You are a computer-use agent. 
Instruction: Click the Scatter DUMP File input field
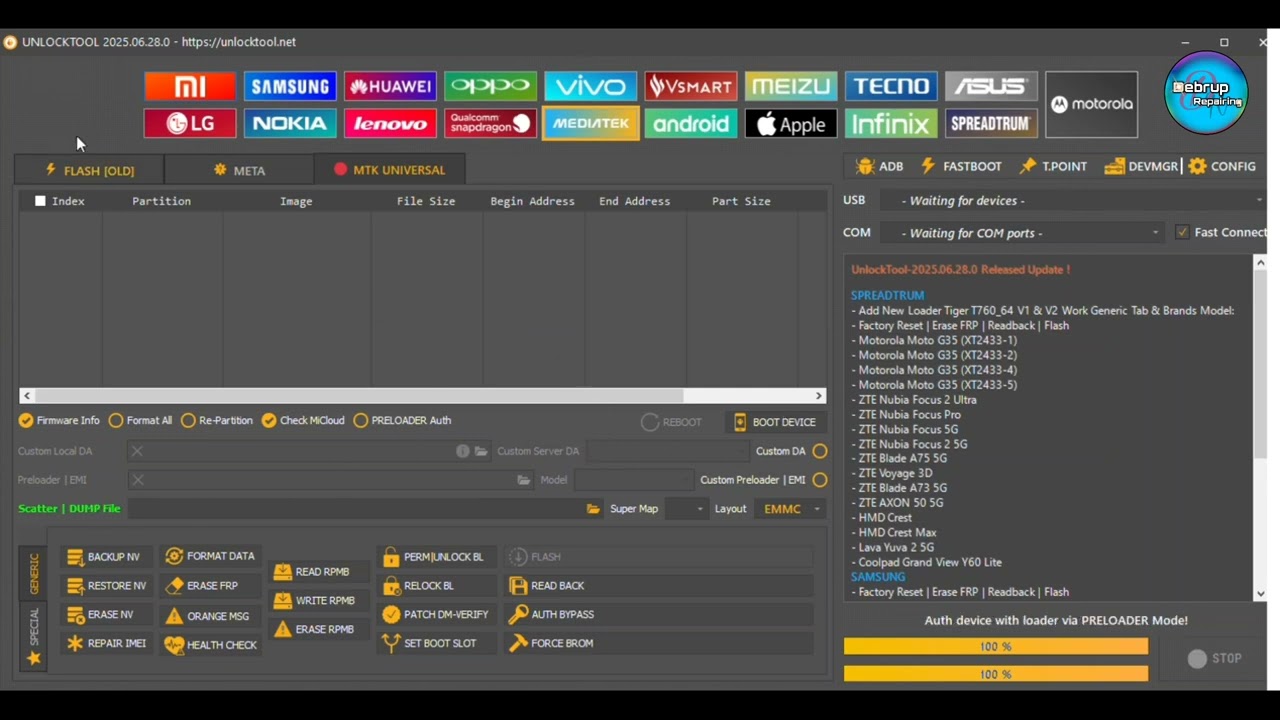pos(355,509)
